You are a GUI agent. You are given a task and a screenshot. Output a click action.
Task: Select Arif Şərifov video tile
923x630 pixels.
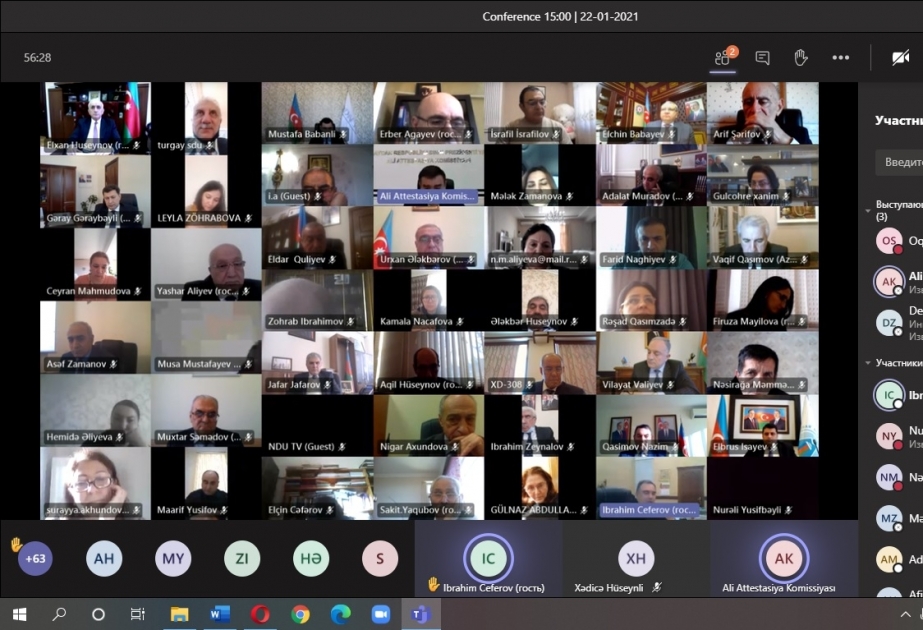coord(763,113)
